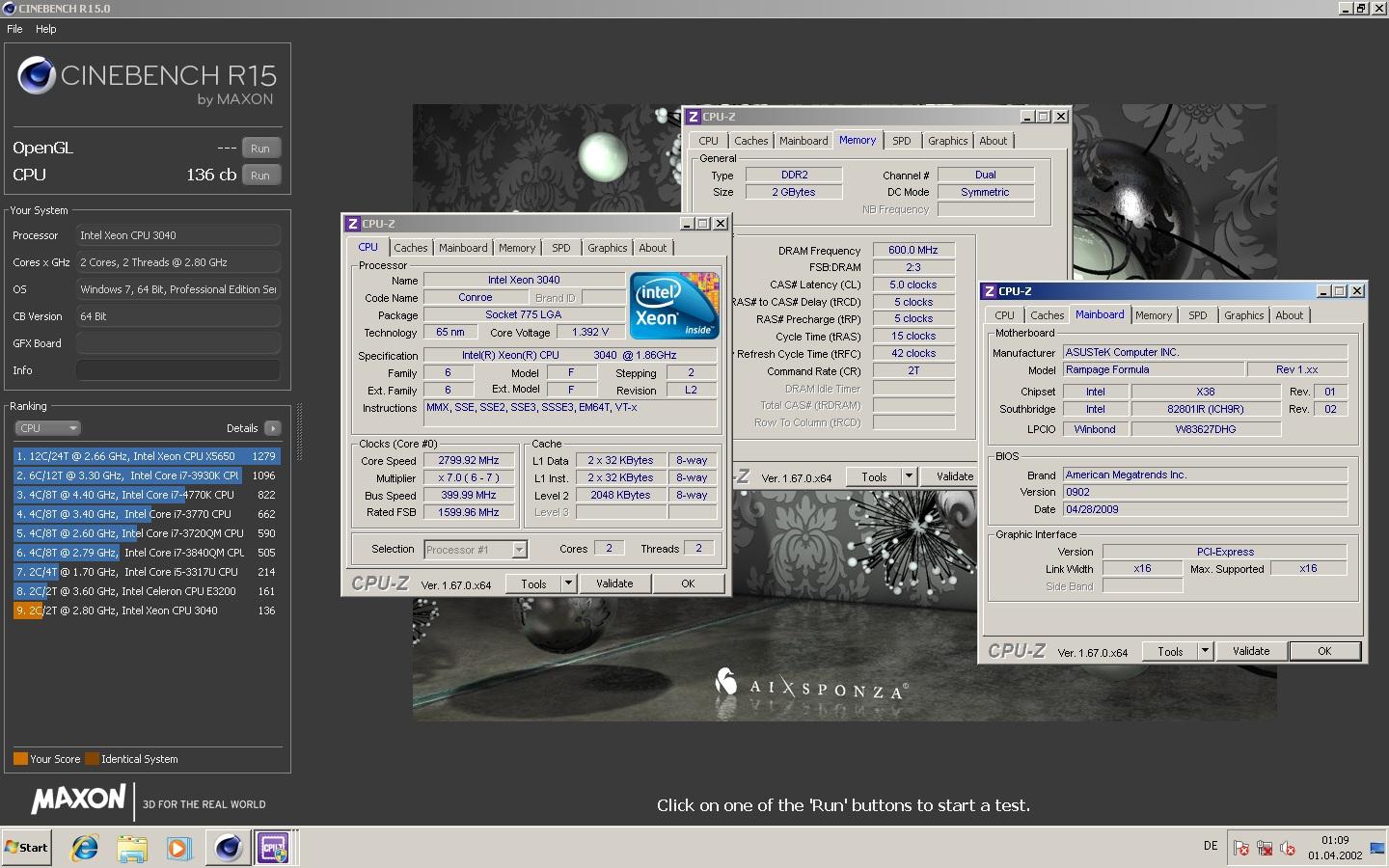Run the OpenGL benchmark

(260, 149)
